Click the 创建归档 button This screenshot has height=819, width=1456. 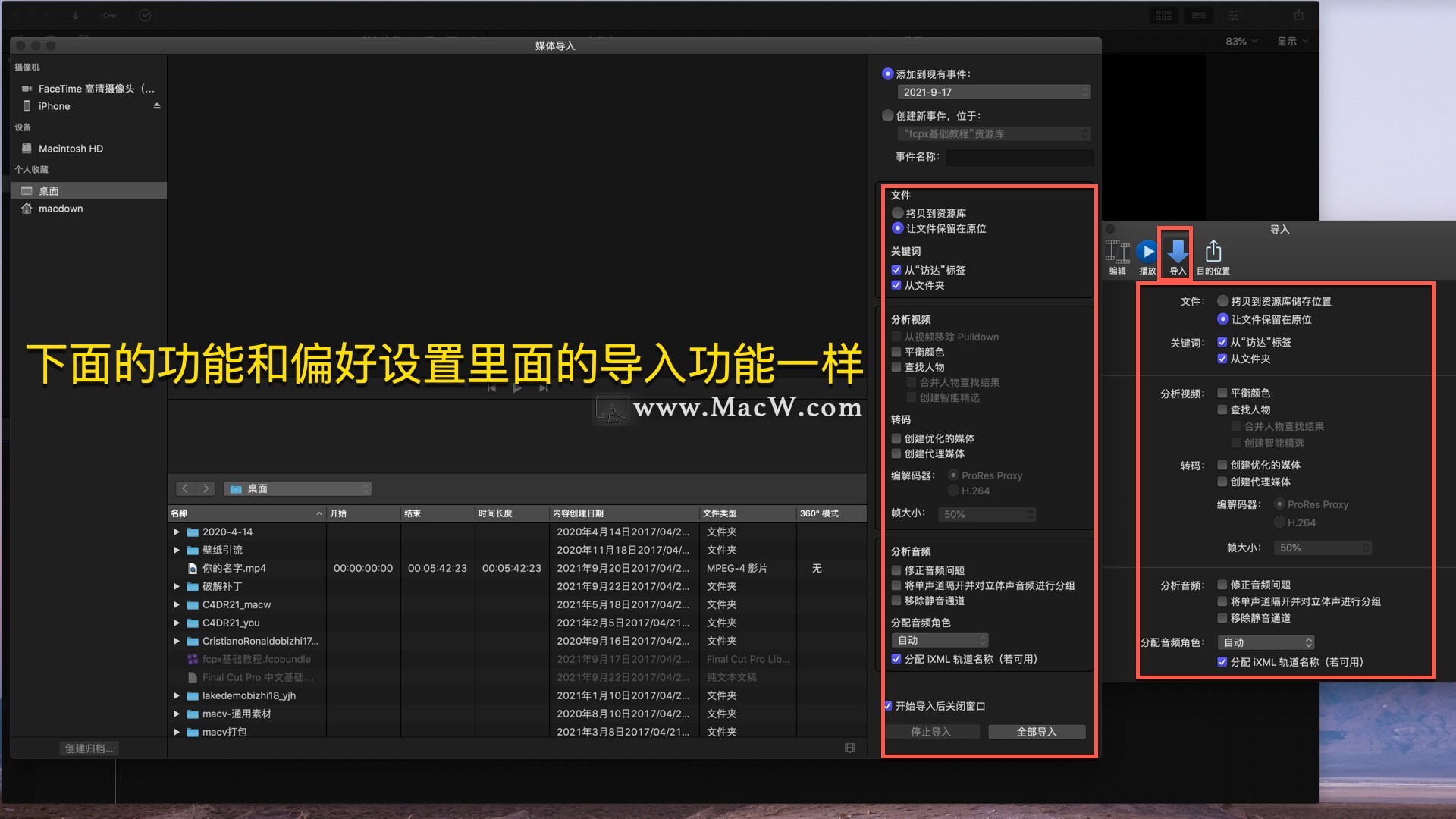(x=89, y=748)
